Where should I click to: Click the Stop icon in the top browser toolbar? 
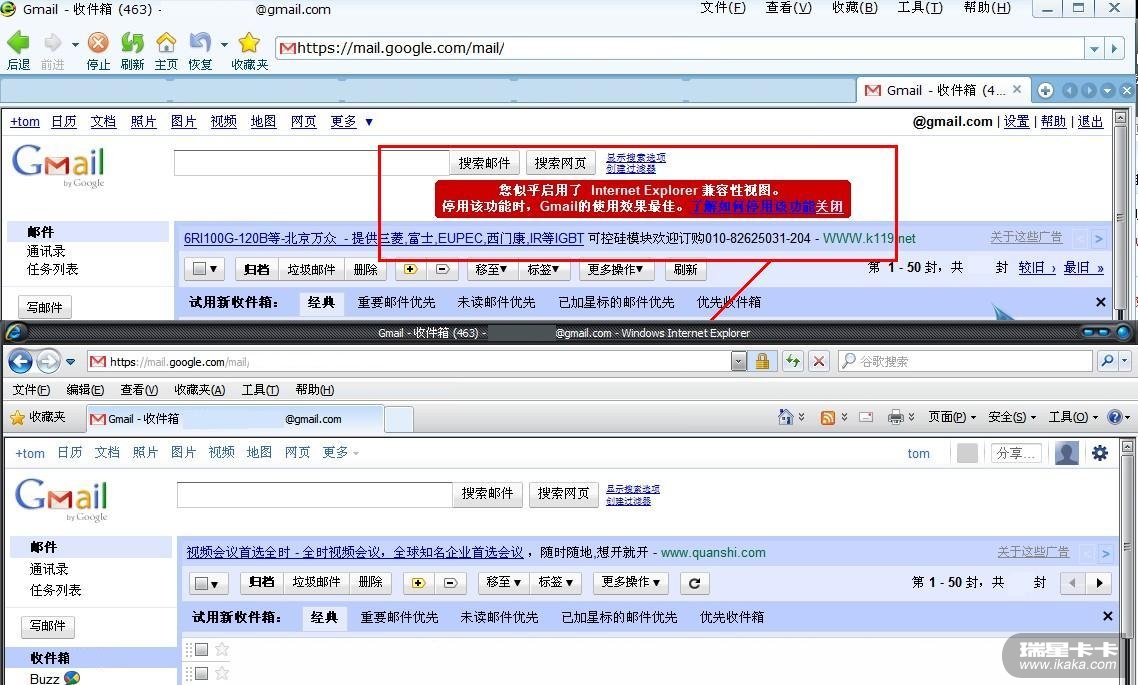98,43
